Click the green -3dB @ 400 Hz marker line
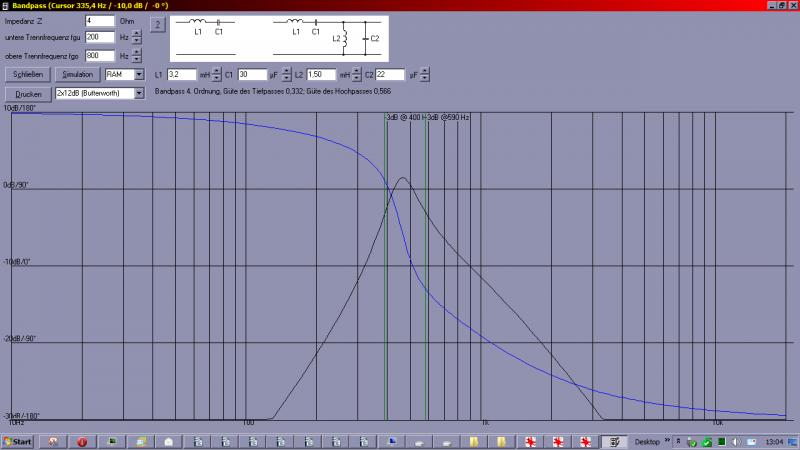The width and height of the screenshot is (800, 450). point(385,270)
